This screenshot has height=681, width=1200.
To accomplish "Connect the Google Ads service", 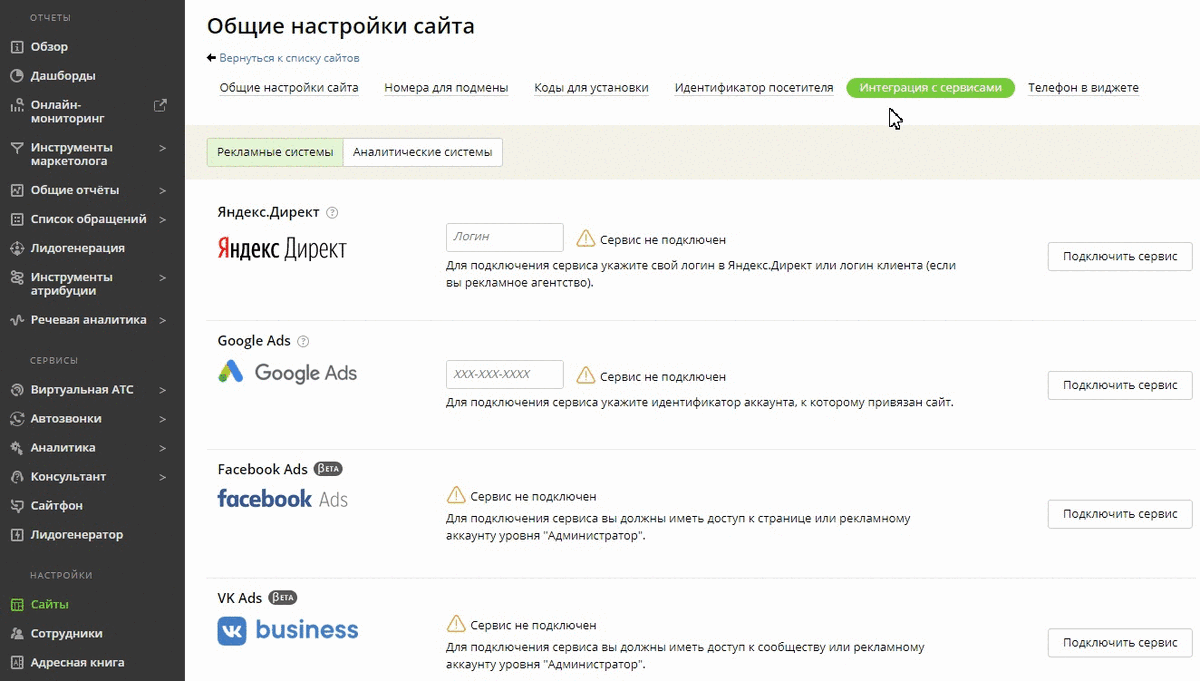I will click(1120, 385).
